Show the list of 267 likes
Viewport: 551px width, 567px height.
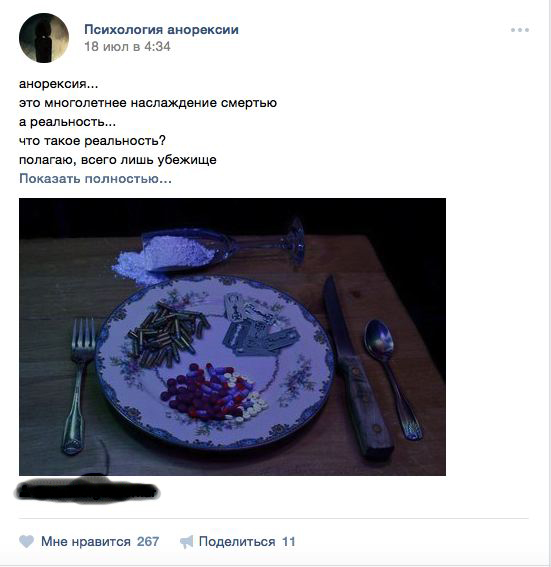tap(148, 542)
